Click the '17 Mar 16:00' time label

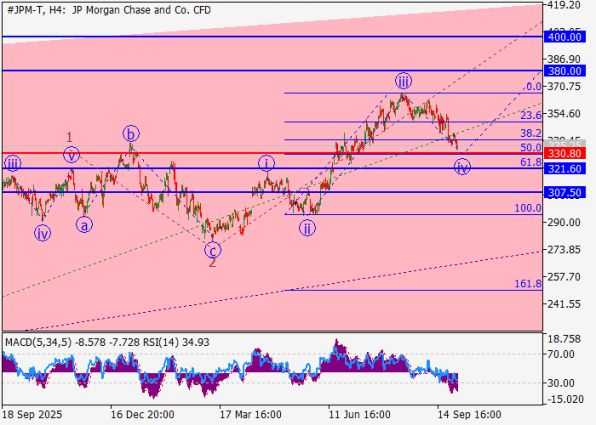251,415
